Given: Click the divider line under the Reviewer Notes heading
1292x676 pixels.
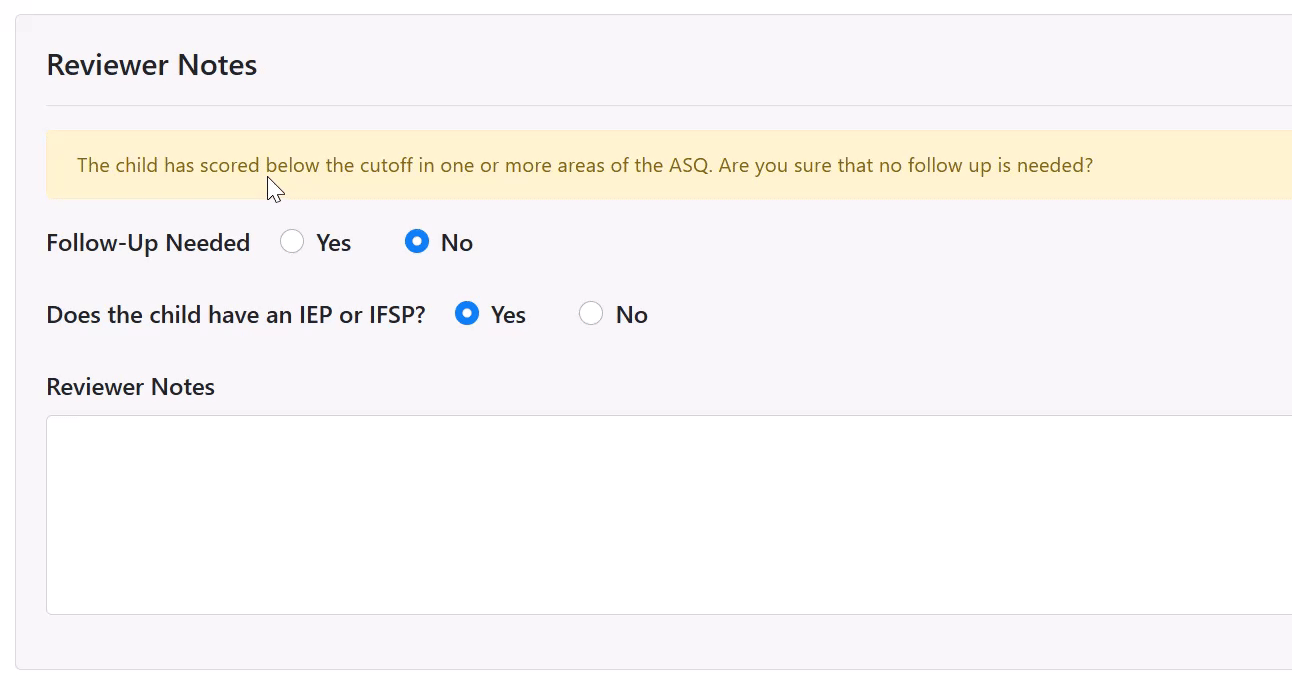Looking at the screenshot, I should pos(669,105).
